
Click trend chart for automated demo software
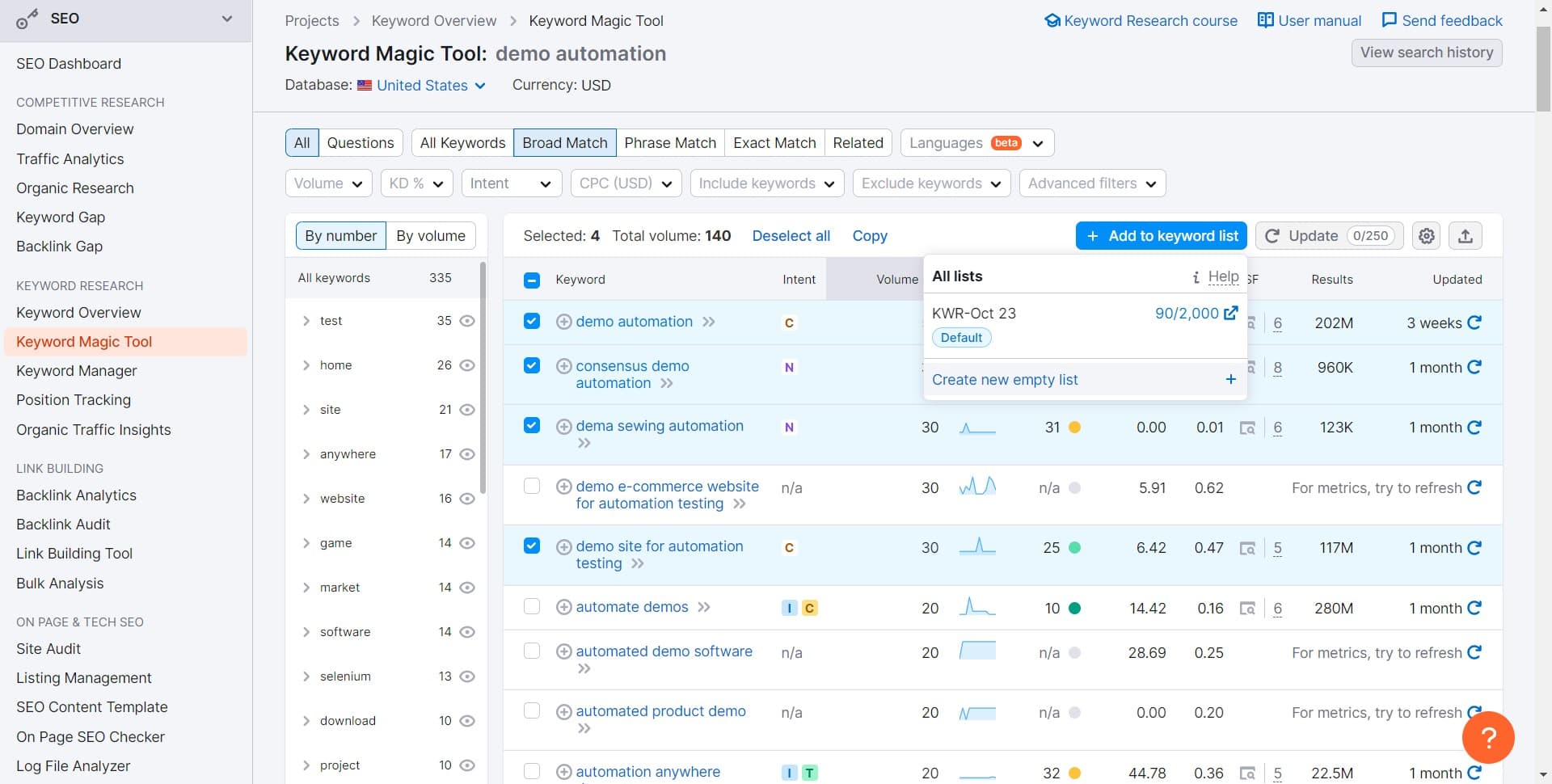tap(977, 651)
